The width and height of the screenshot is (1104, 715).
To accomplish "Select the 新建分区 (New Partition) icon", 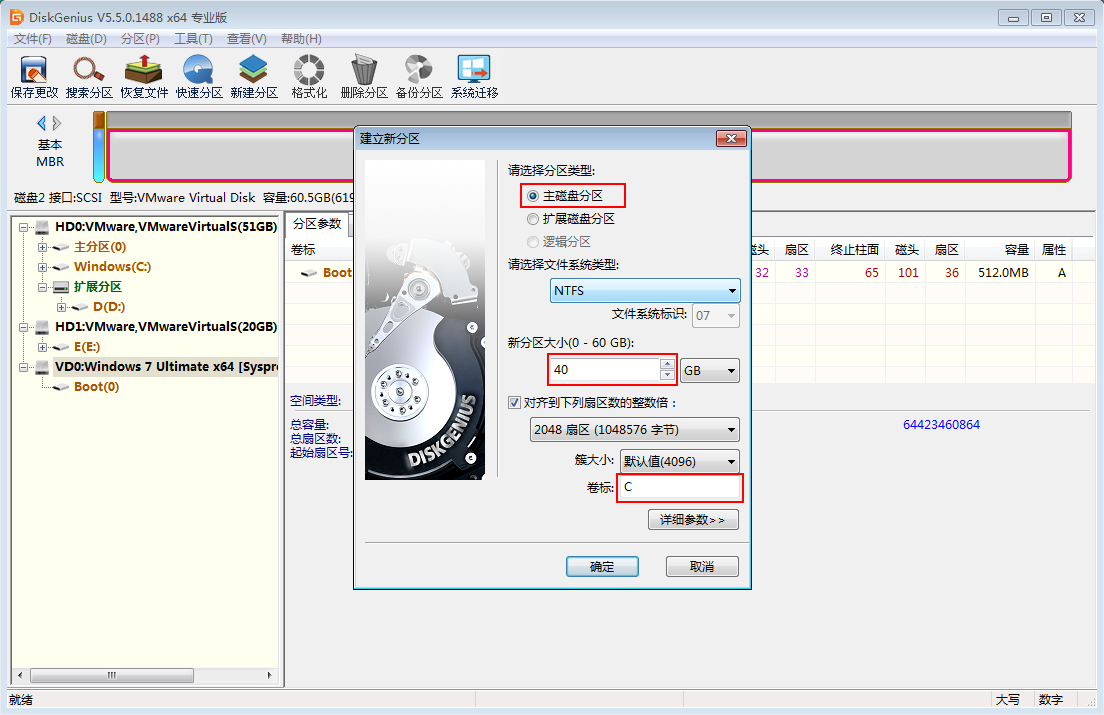I will tap(254, 76).
